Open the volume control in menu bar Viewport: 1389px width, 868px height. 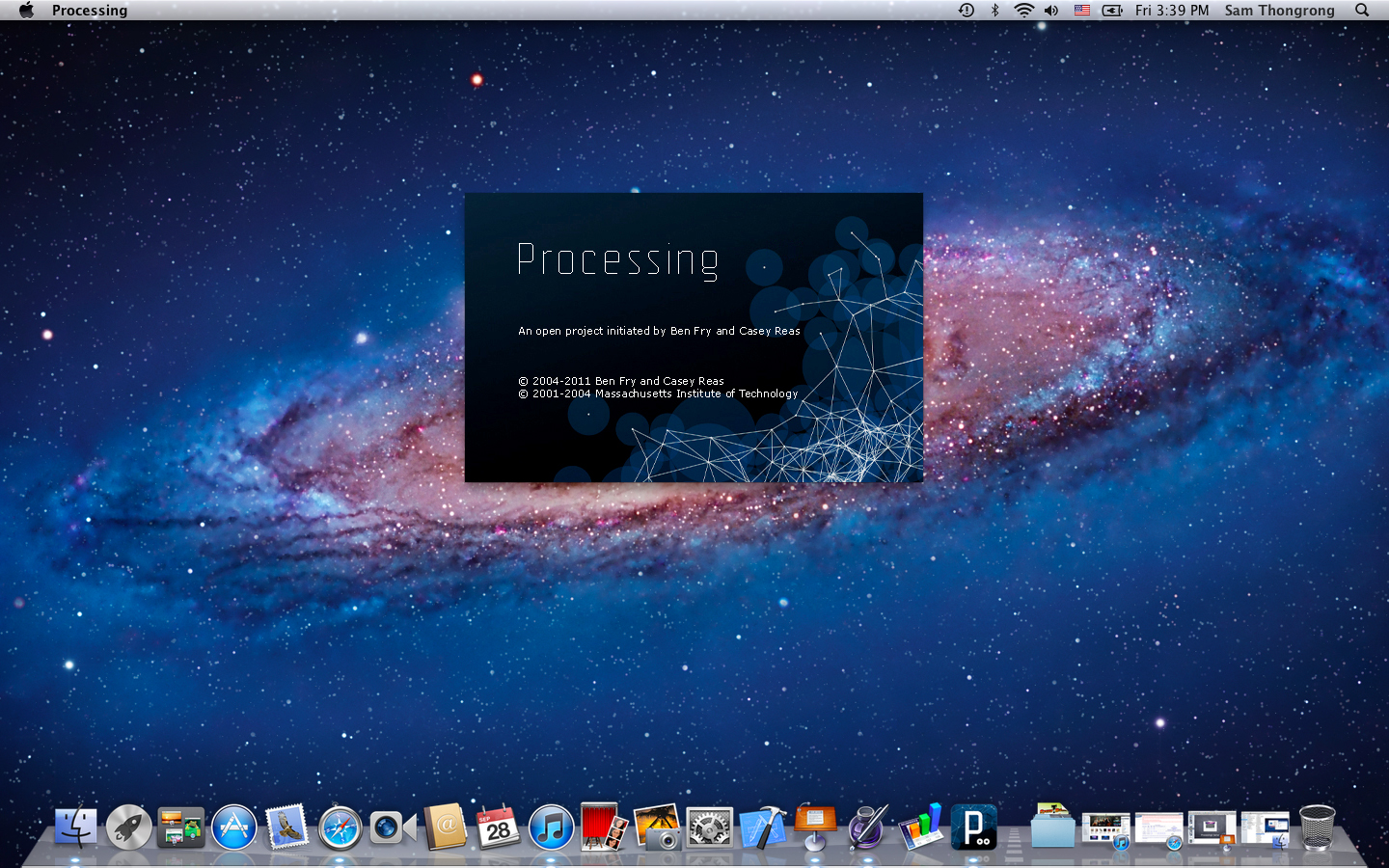(1051, 10)
